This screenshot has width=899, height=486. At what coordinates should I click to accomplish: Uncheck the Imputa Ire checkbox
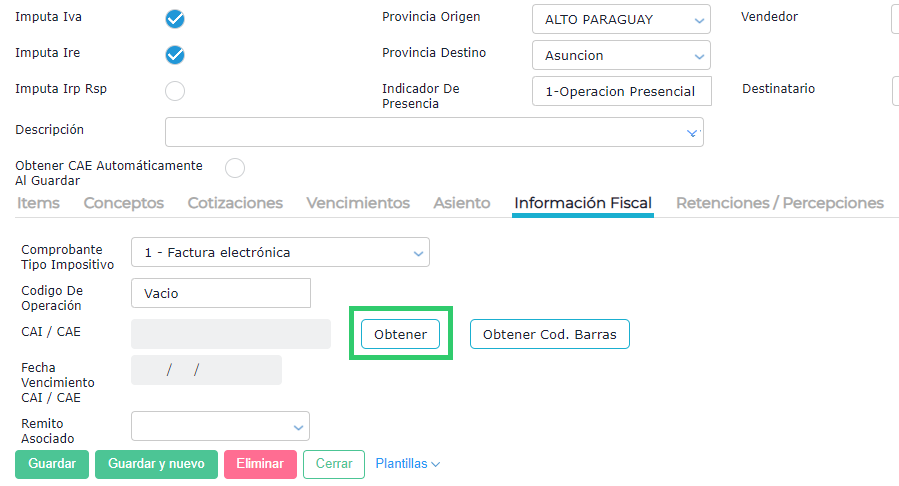pyautogui.click(x=175, y=54)
